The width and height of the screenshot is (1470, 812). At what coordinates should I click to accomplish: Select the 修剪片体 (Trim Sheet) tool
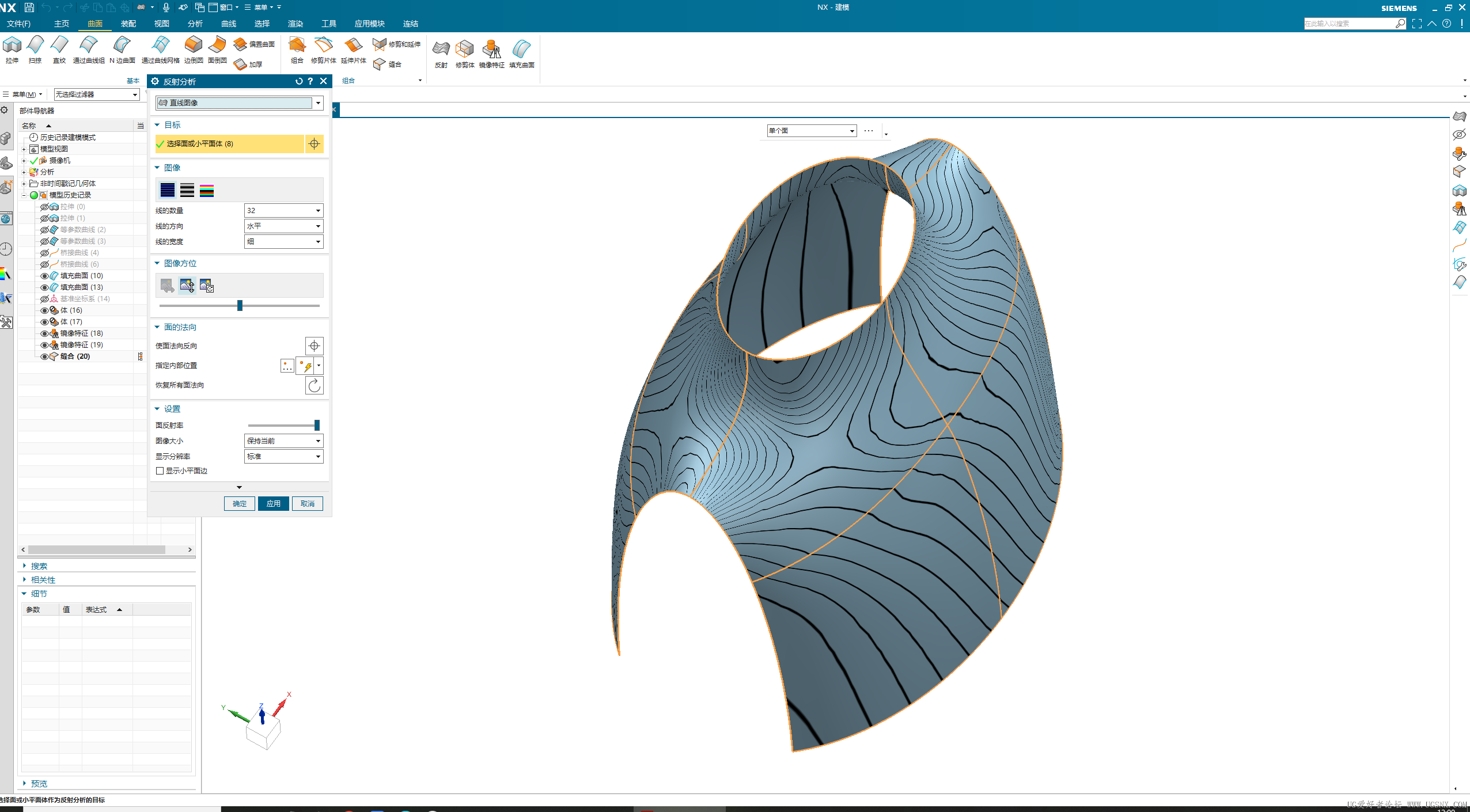pyautogui.click(x=324, y=50)
